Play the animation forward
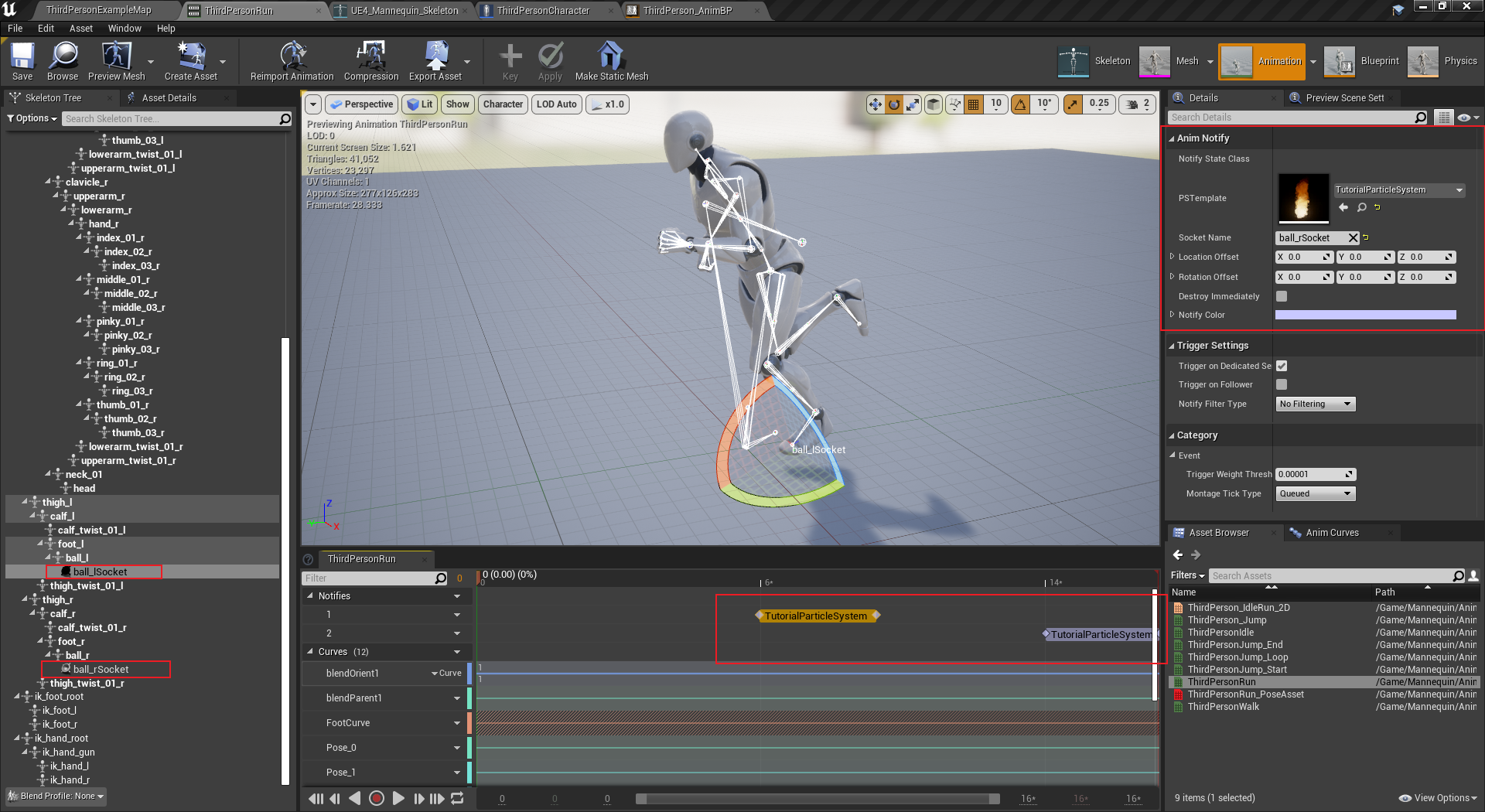Screen dimensions: 1485x812 click(x=398, y=798)
